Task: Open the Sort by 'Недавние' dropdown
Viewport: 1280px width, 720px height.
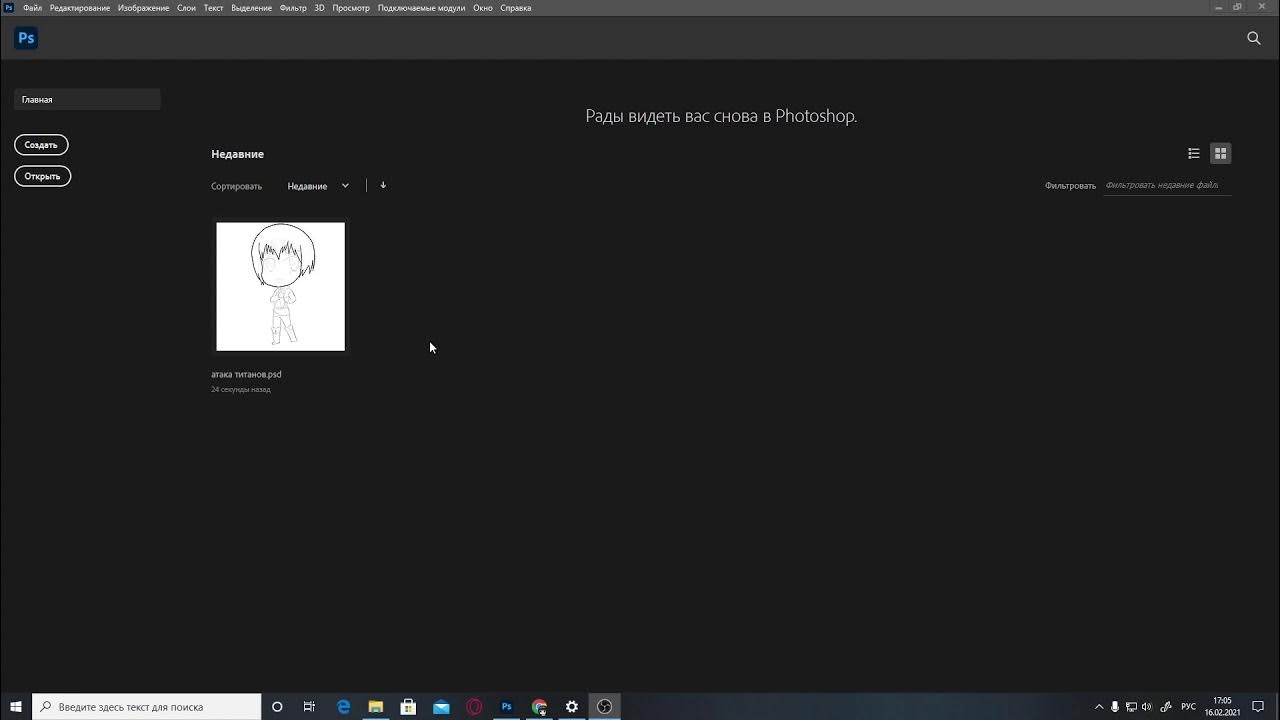Action: [318, 186]
